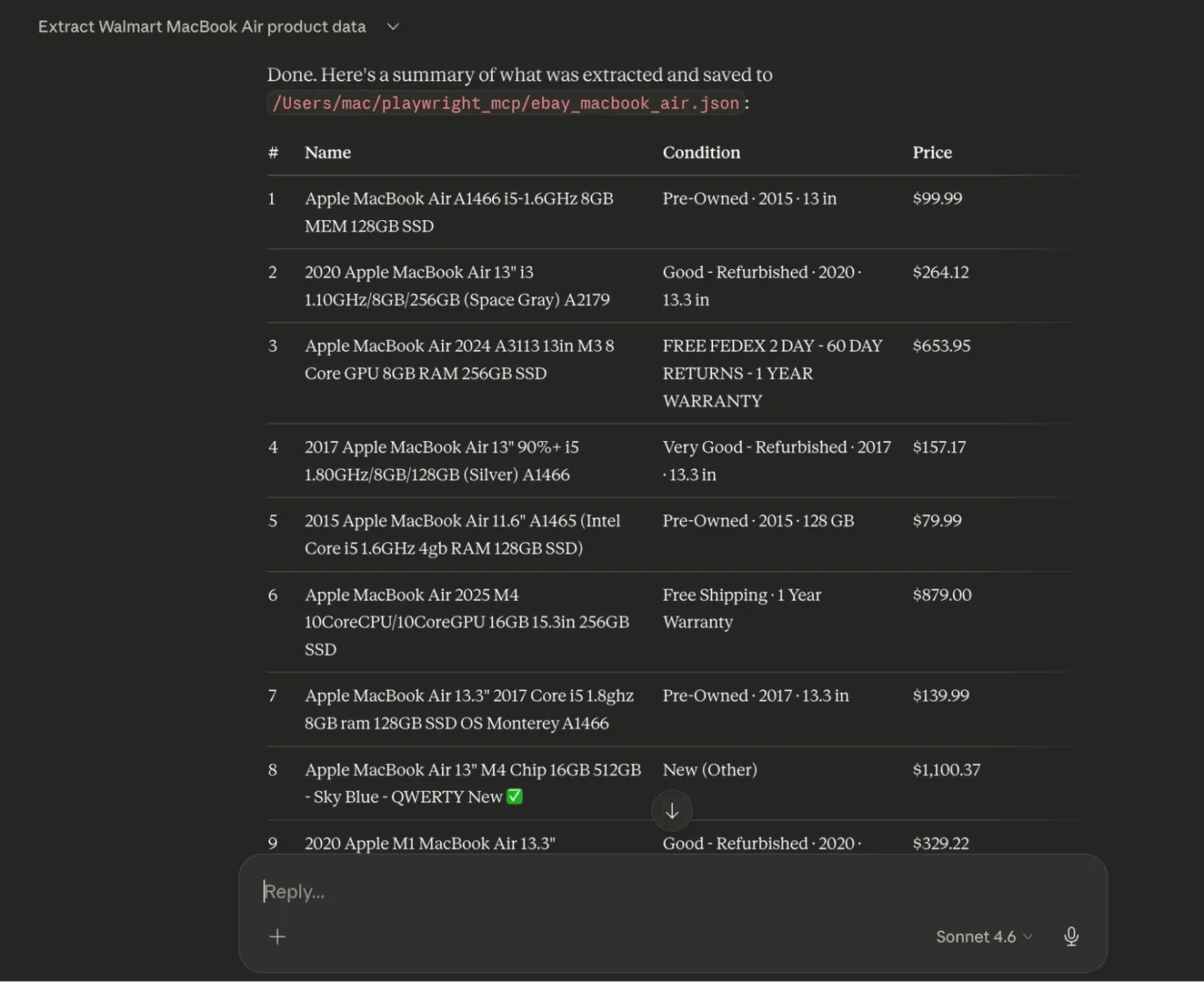Click the scroll-to-bottom arrow button
Image resolution: width=1204 pixels, height=982 pixels.
672,811
